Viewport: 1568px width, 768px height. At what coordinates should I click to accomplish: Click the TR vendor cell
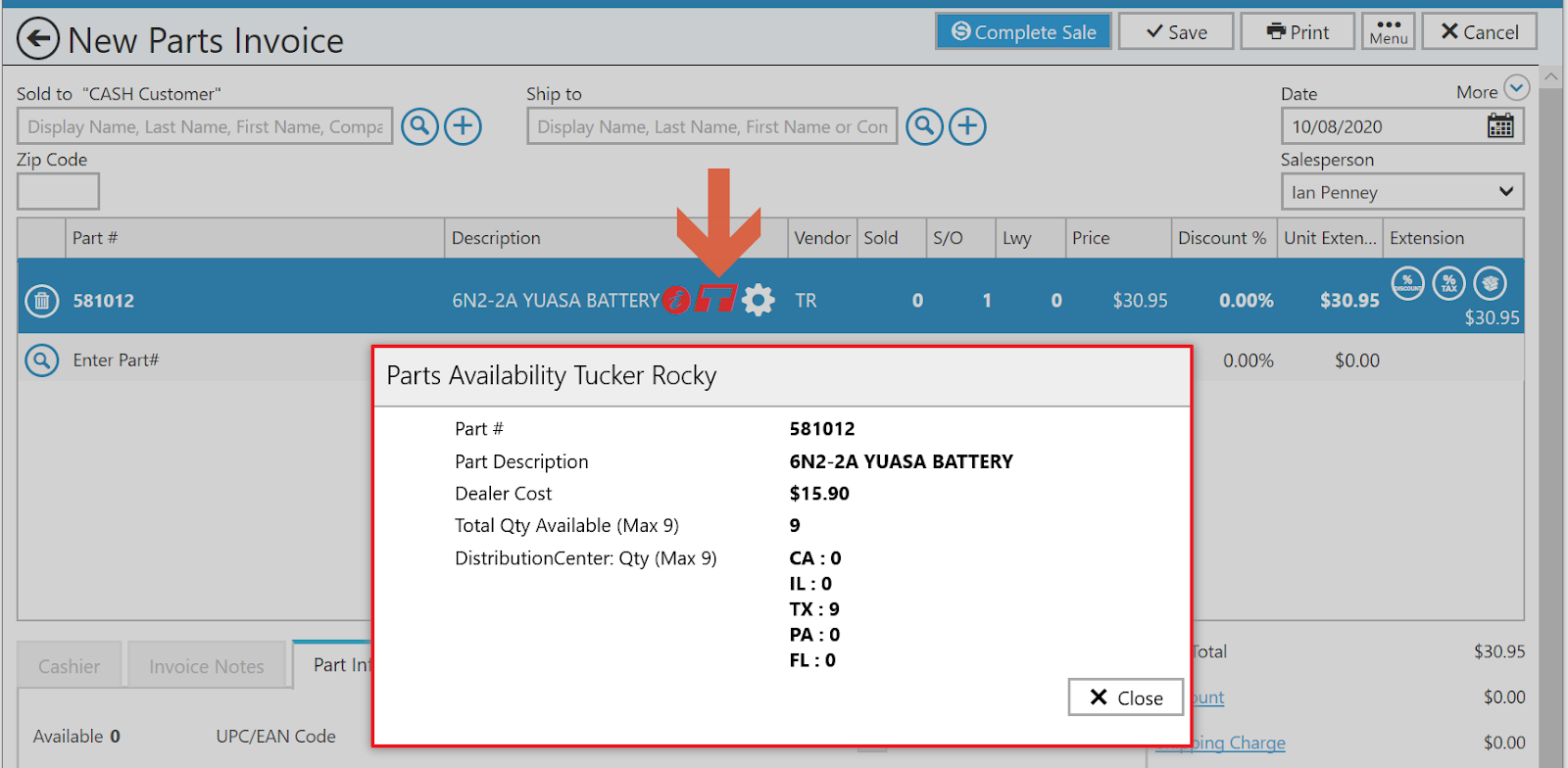coord(806,301)
